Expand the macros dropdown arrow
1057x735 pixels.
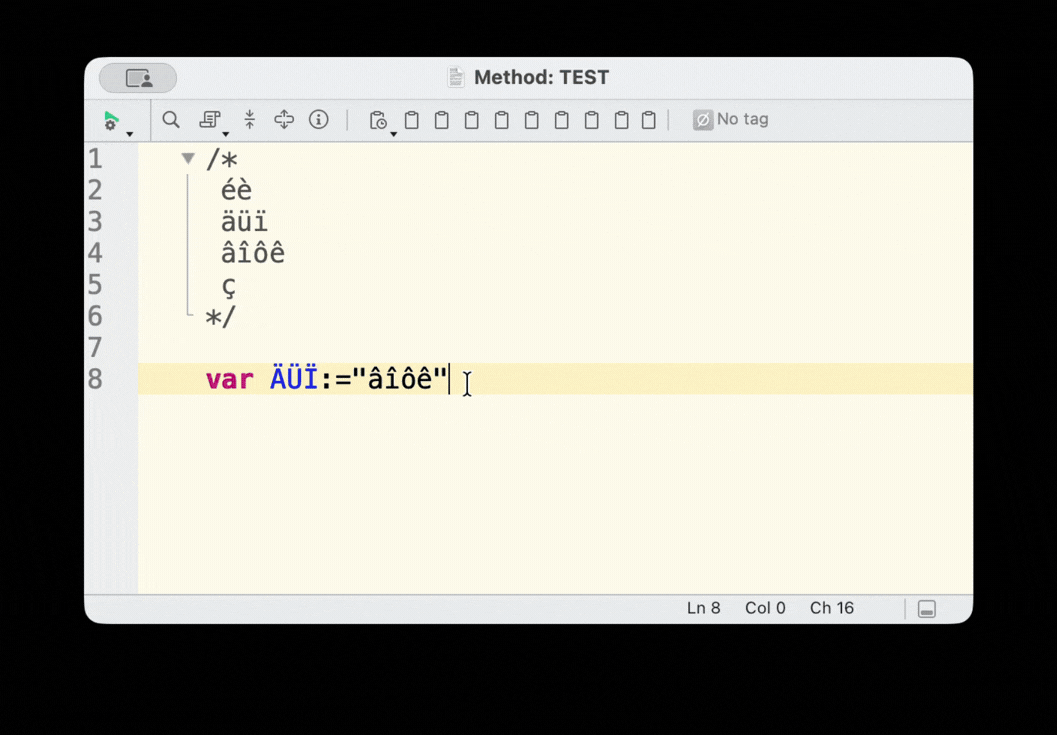point(226,134)
